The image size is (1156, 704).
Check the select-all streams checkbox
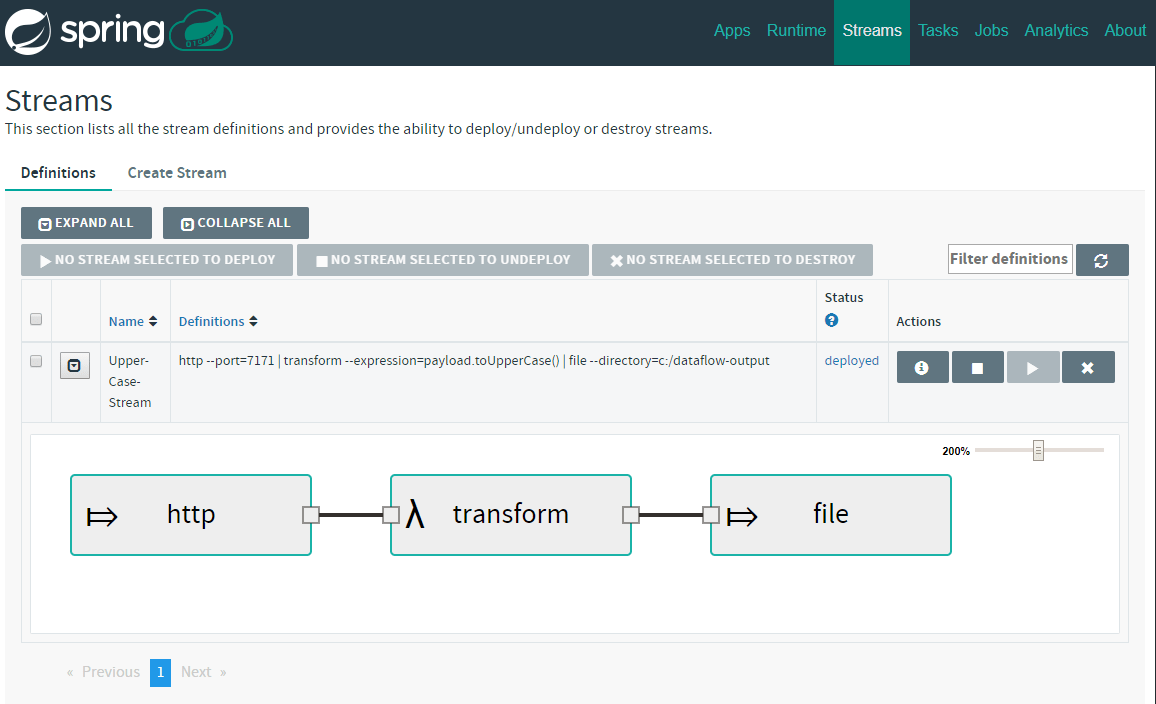click(36, 318)
